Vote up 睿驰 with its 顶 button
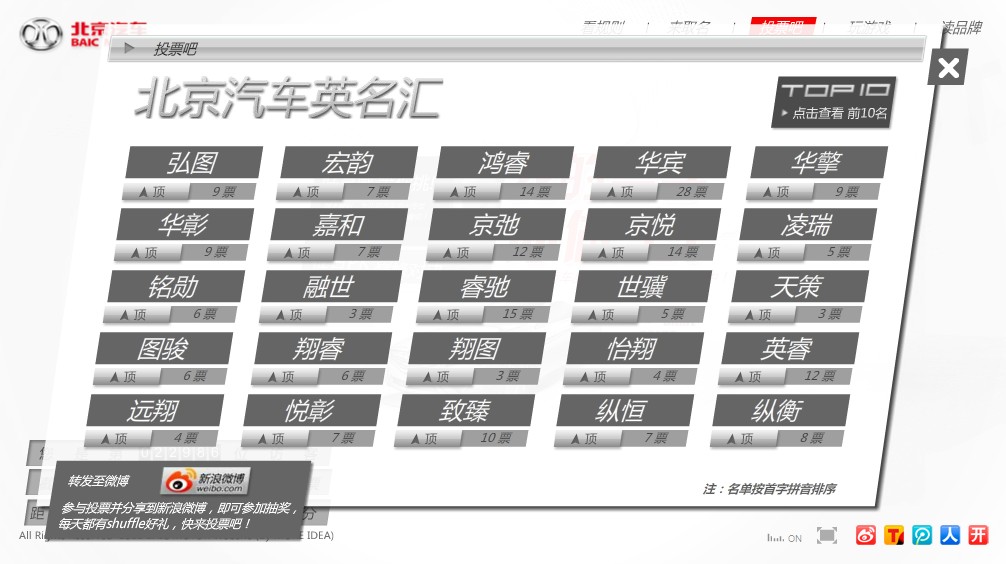The image size is (1006, 564). (449, 314)
